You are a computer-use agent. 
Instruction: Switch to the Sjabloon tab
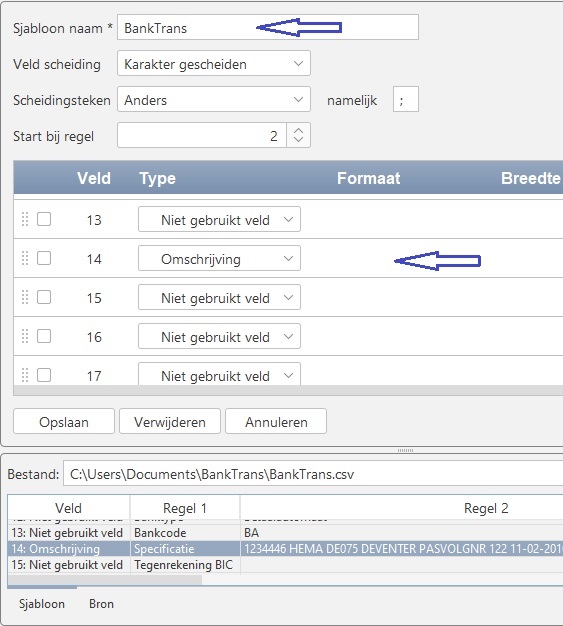coord(42,604)
